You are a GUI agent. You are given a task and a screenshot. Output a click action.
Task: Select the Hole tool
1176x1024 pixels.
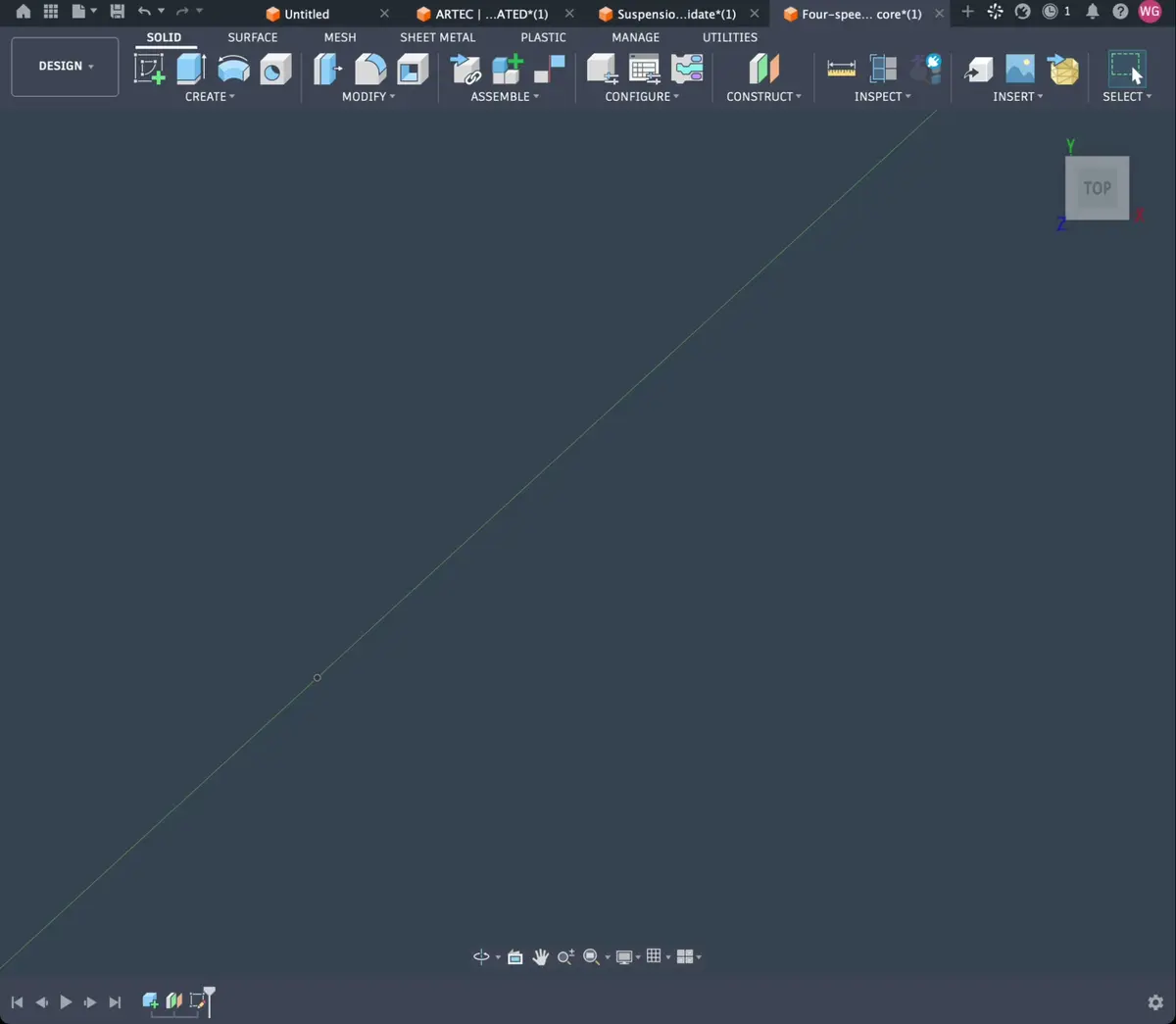coord(275,70)
